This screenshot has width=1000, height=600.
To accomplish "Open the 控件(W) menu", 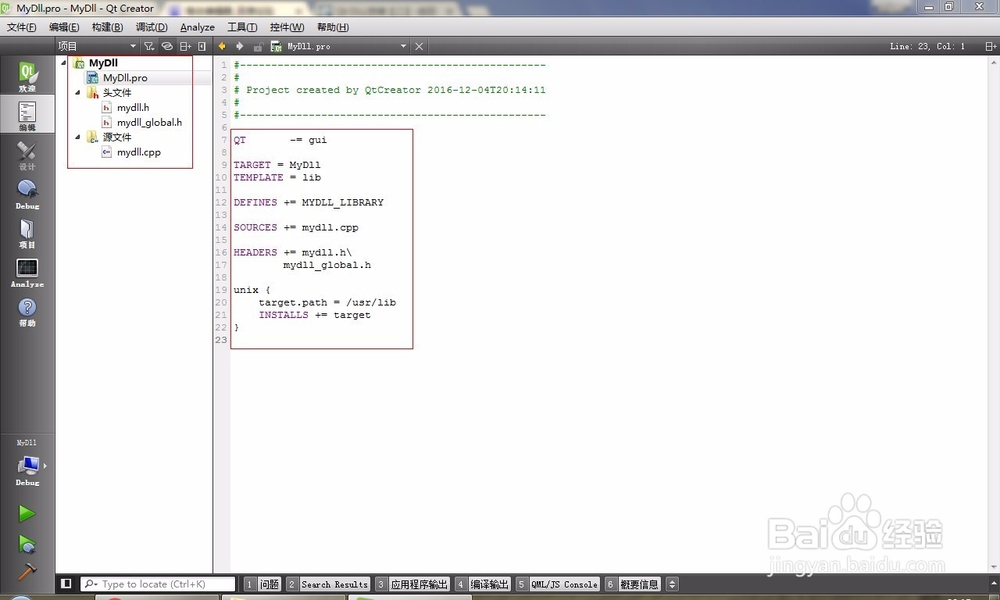I will (287, 27).
